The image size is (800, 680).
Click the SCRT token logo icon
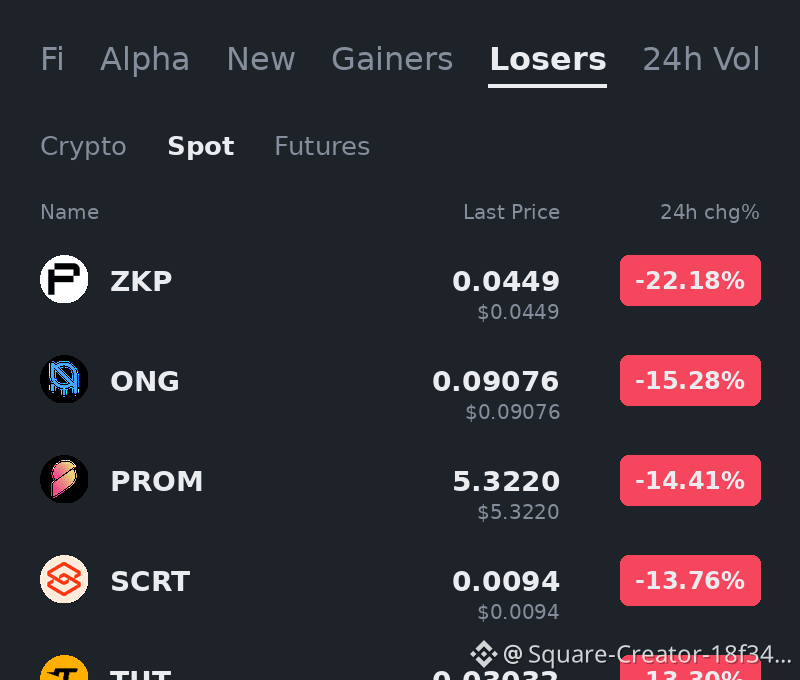[64, 579]
